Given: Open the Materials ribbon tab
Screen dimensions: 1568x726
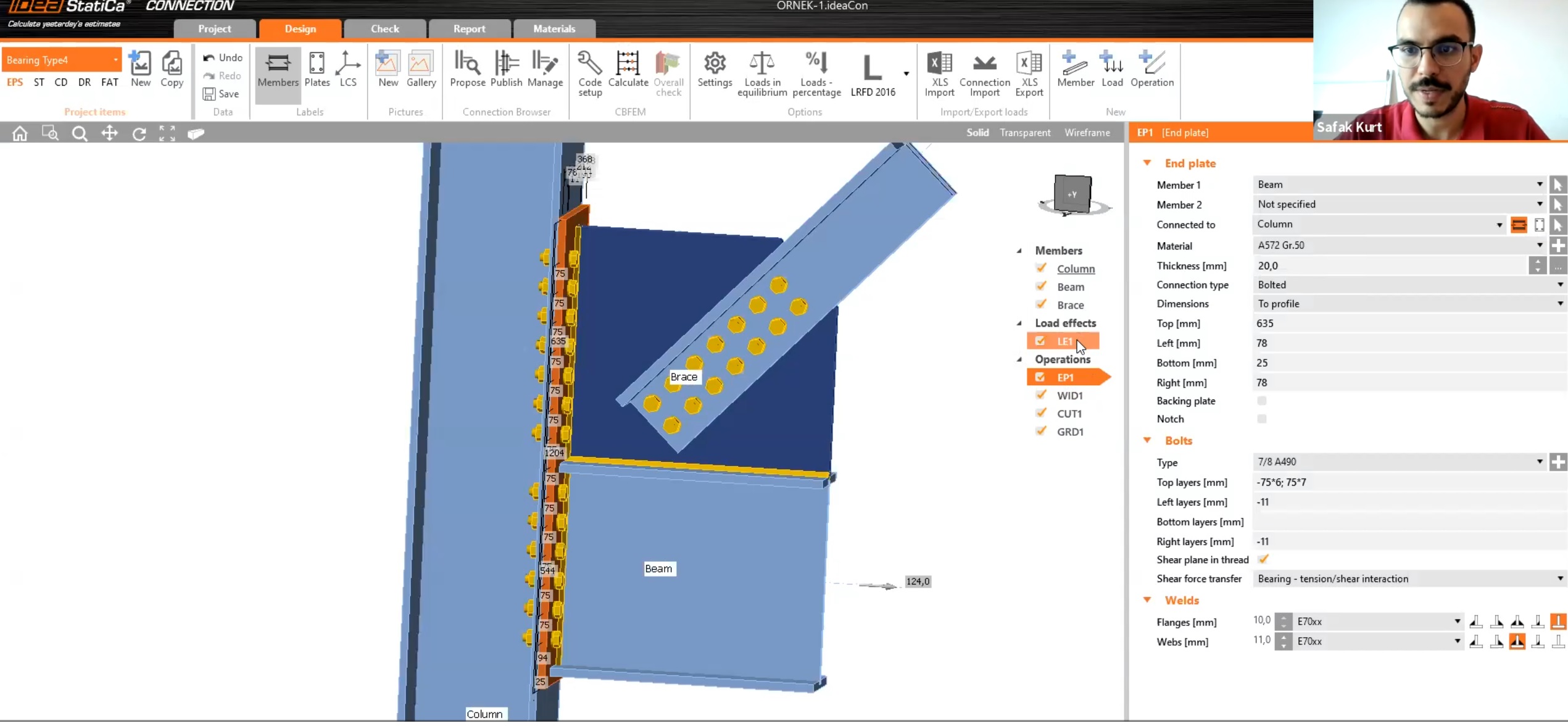Looking at the screenshot, I should tap(554, 28).
